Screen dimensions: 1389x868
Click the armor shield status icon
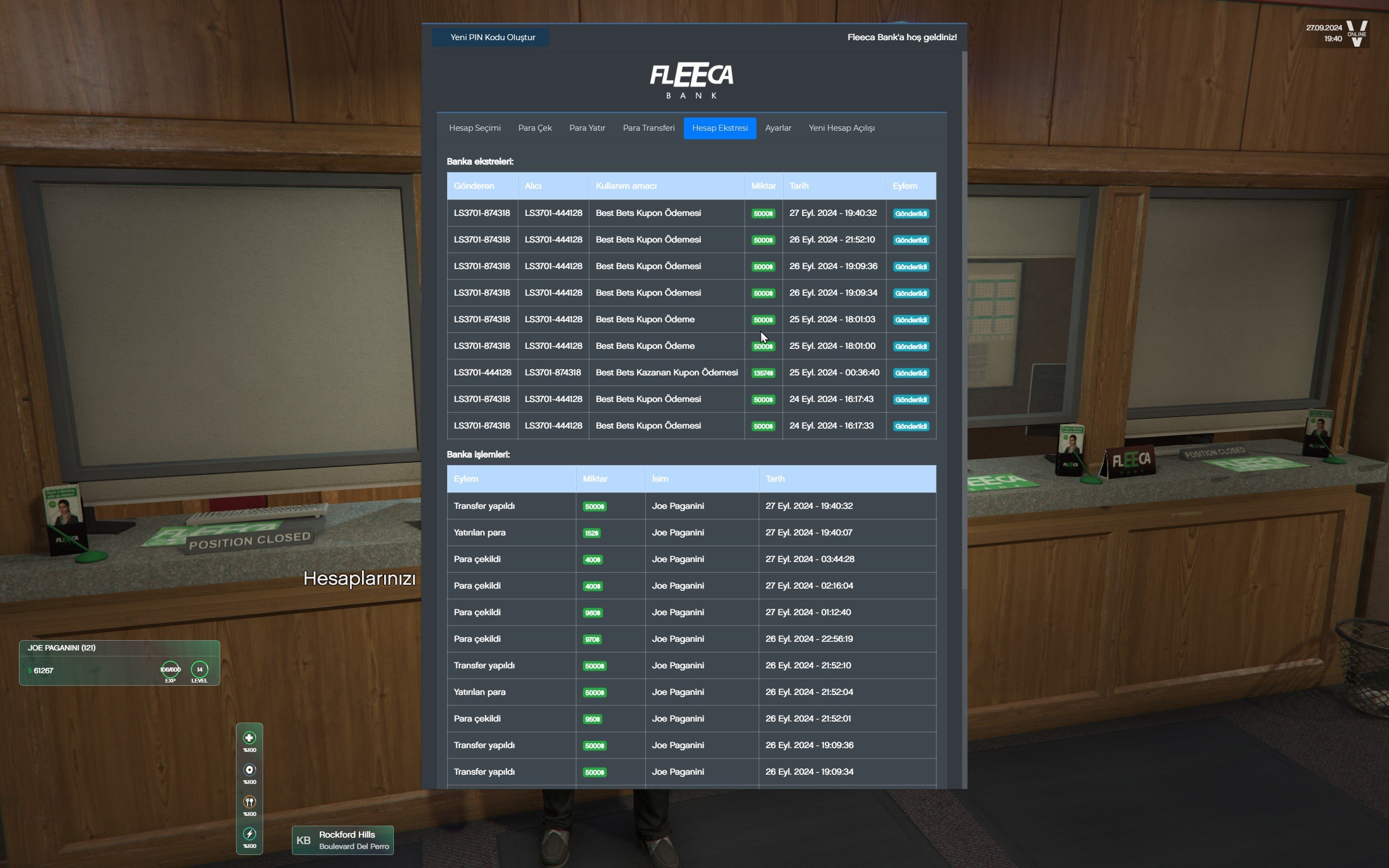click(249, 770)
